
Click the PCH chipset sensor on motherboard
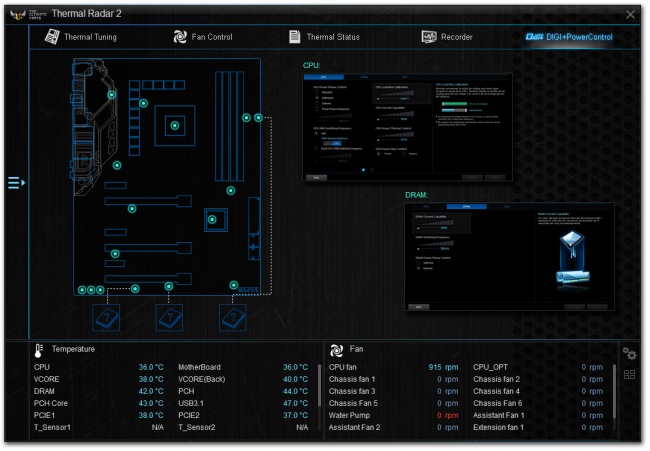click(x=213, y=217)
